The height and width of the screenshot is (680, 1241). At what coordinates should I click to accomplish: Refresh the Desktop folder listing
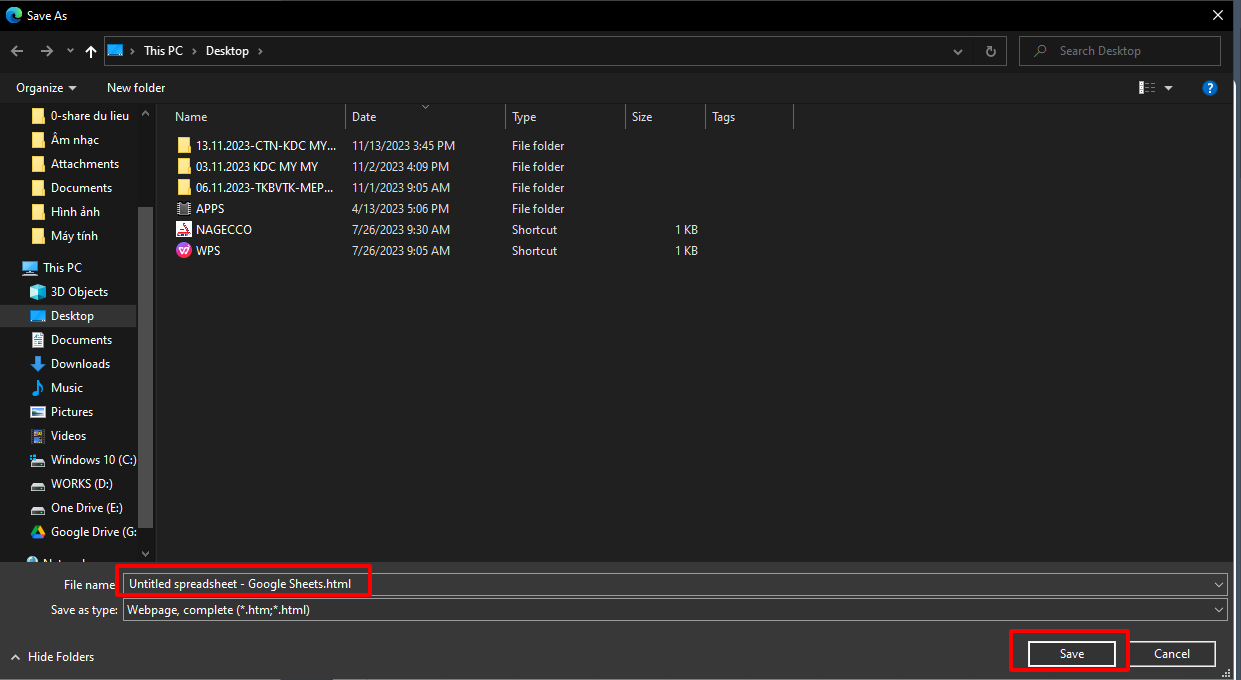click(990, 51)
